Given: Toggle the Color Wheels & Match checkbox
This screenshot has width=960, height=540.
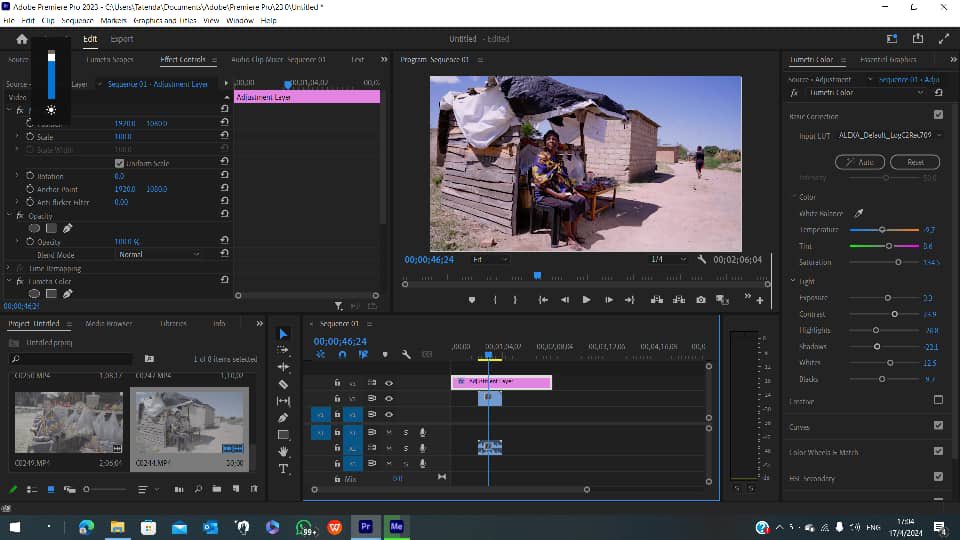Looking at the screenshot, I should (939, 451).
